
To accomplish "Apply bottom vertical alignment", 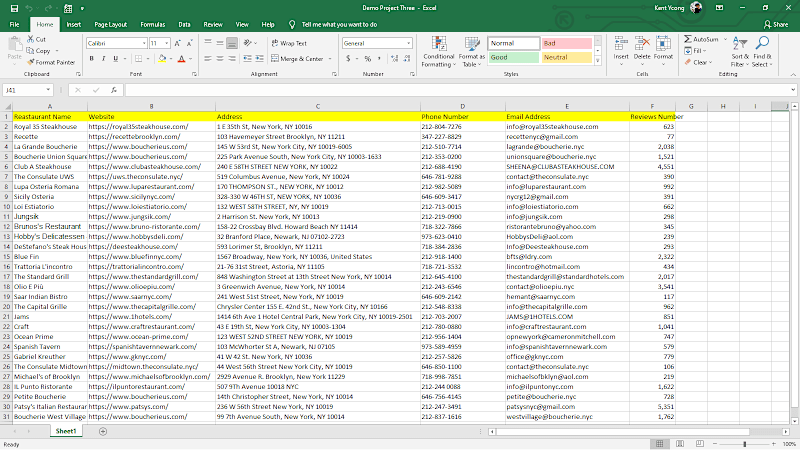I will pyautogui.click(x=232, y=43).
